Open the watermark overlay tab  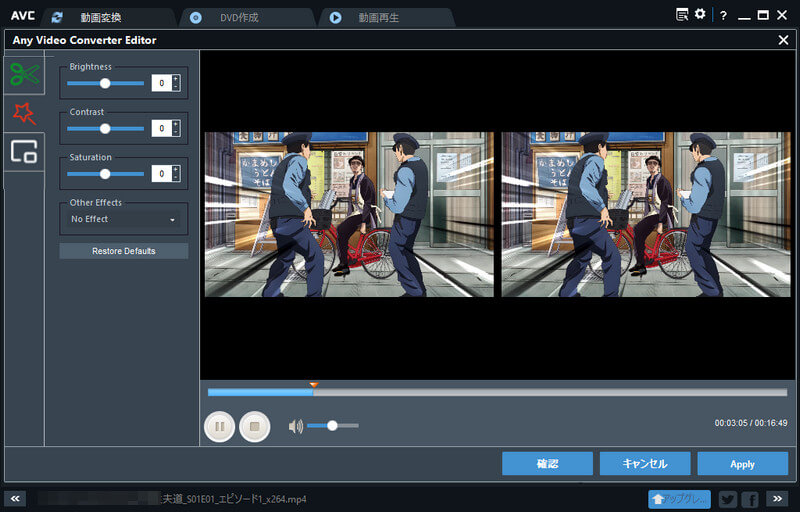[x=24, y=151]
